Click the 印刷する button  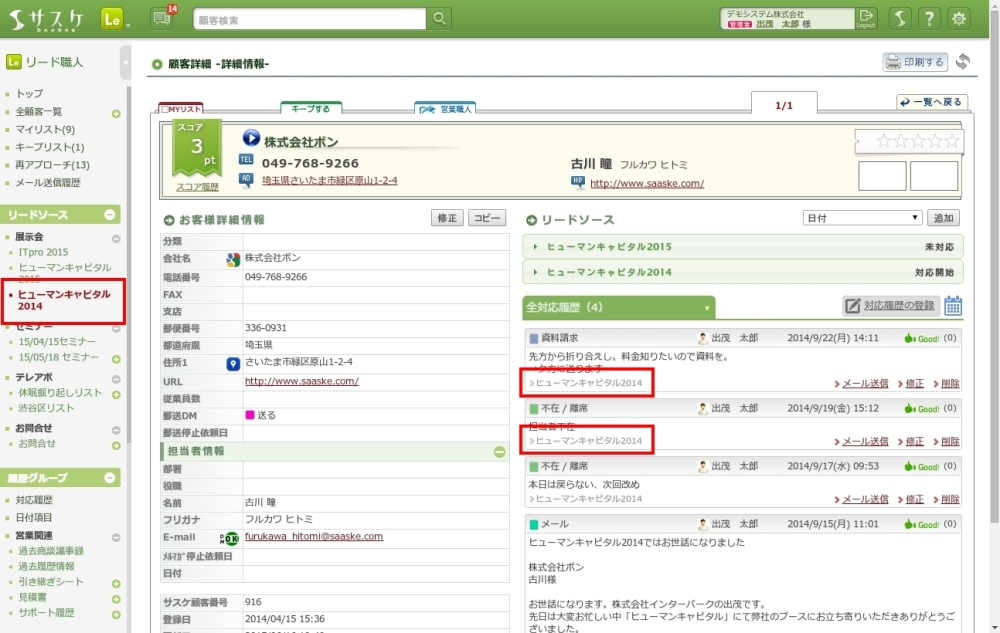[x=914, y=62]
